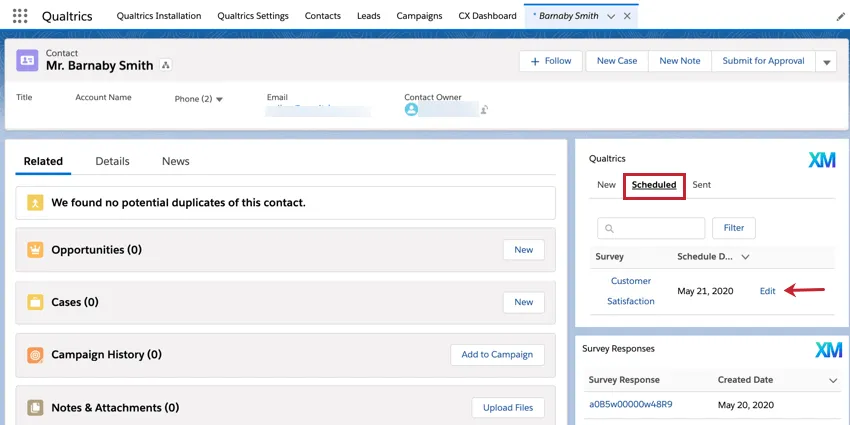Click the Campaign History target icon
The width and height of the screenshot is (850, 425).
(35, 355)
